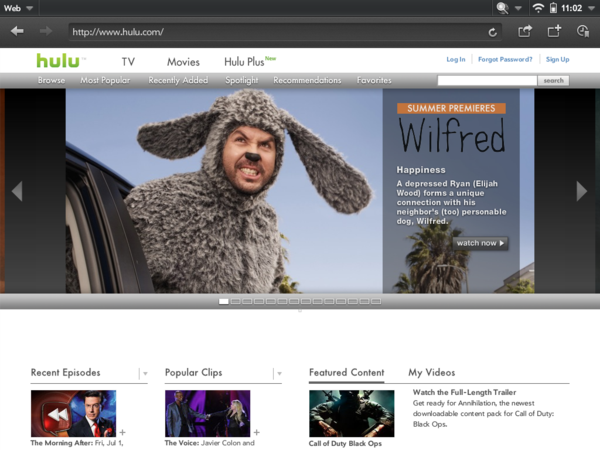Click the browser forward arrow
This screenshot has height=450, width=600.
pos(46,31)
